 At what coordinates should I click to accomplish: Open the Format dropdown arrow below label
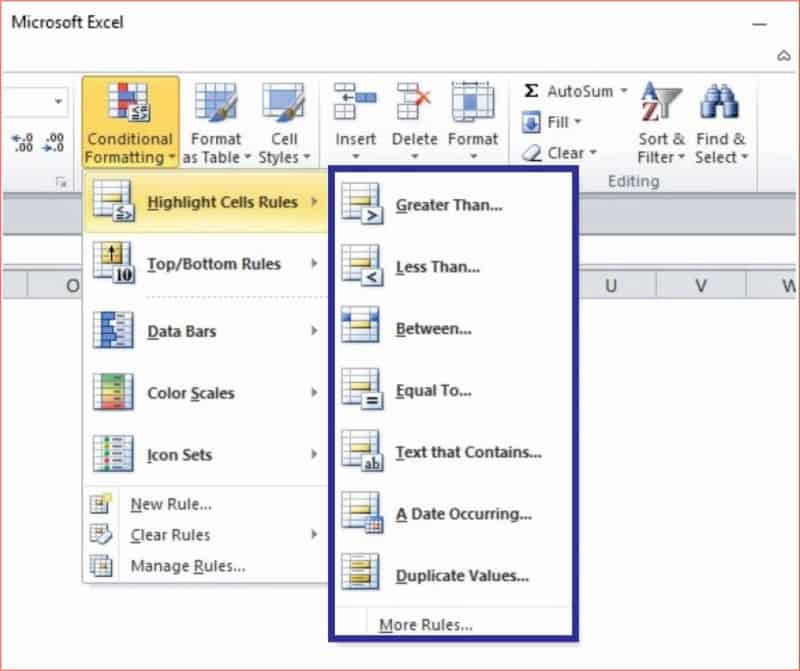(473, 156)
